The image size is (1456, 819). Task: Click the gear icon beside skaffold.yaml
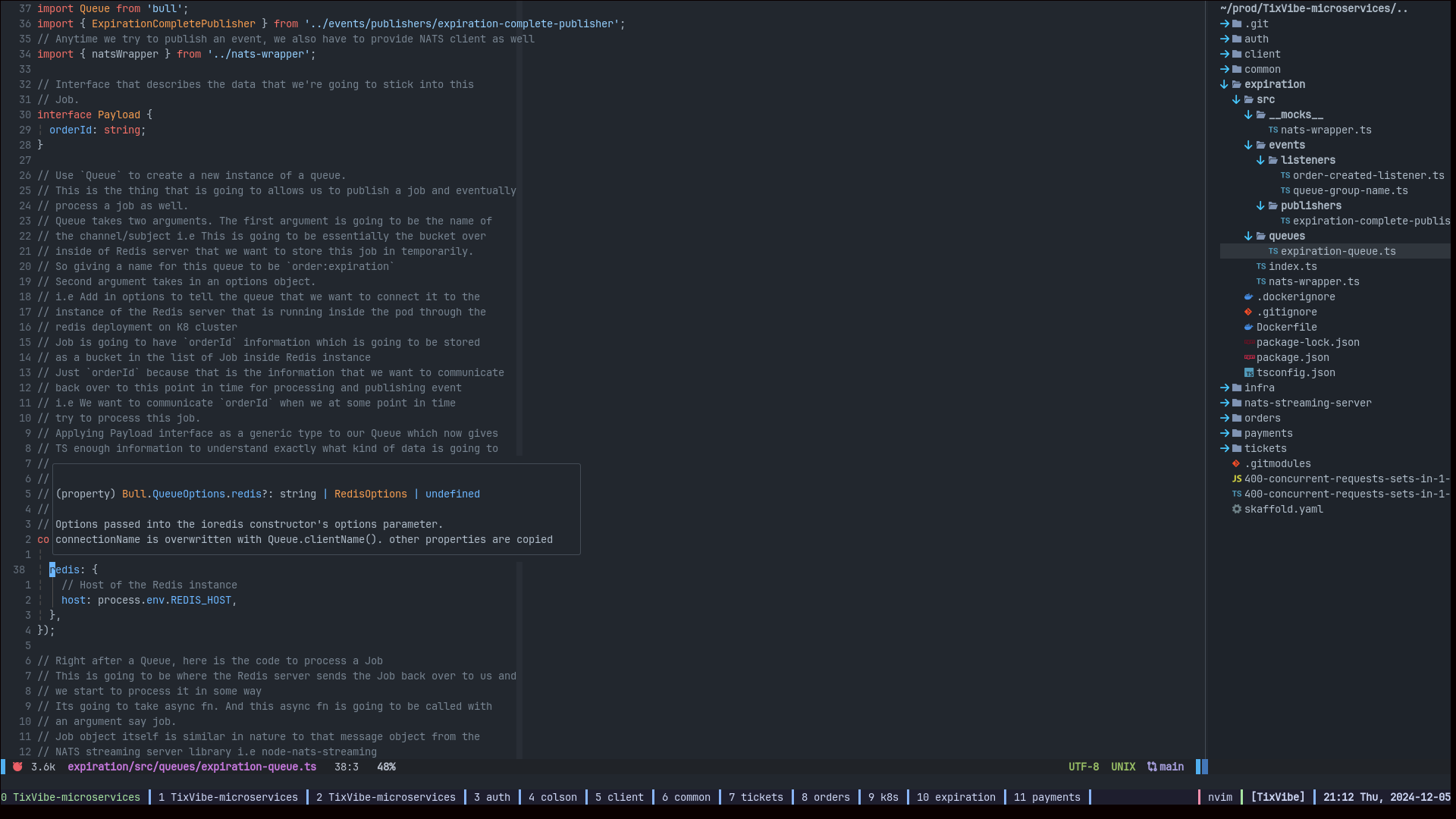click(x=1236, y=509)
